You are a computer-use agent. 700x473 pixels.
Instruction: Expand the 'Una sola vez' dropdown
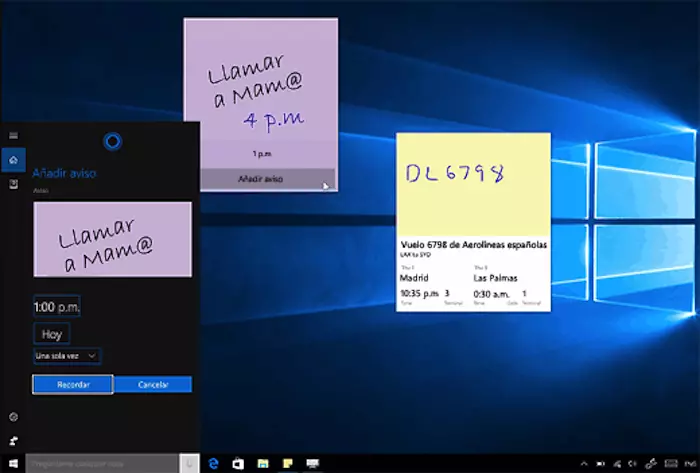(67, 355)
